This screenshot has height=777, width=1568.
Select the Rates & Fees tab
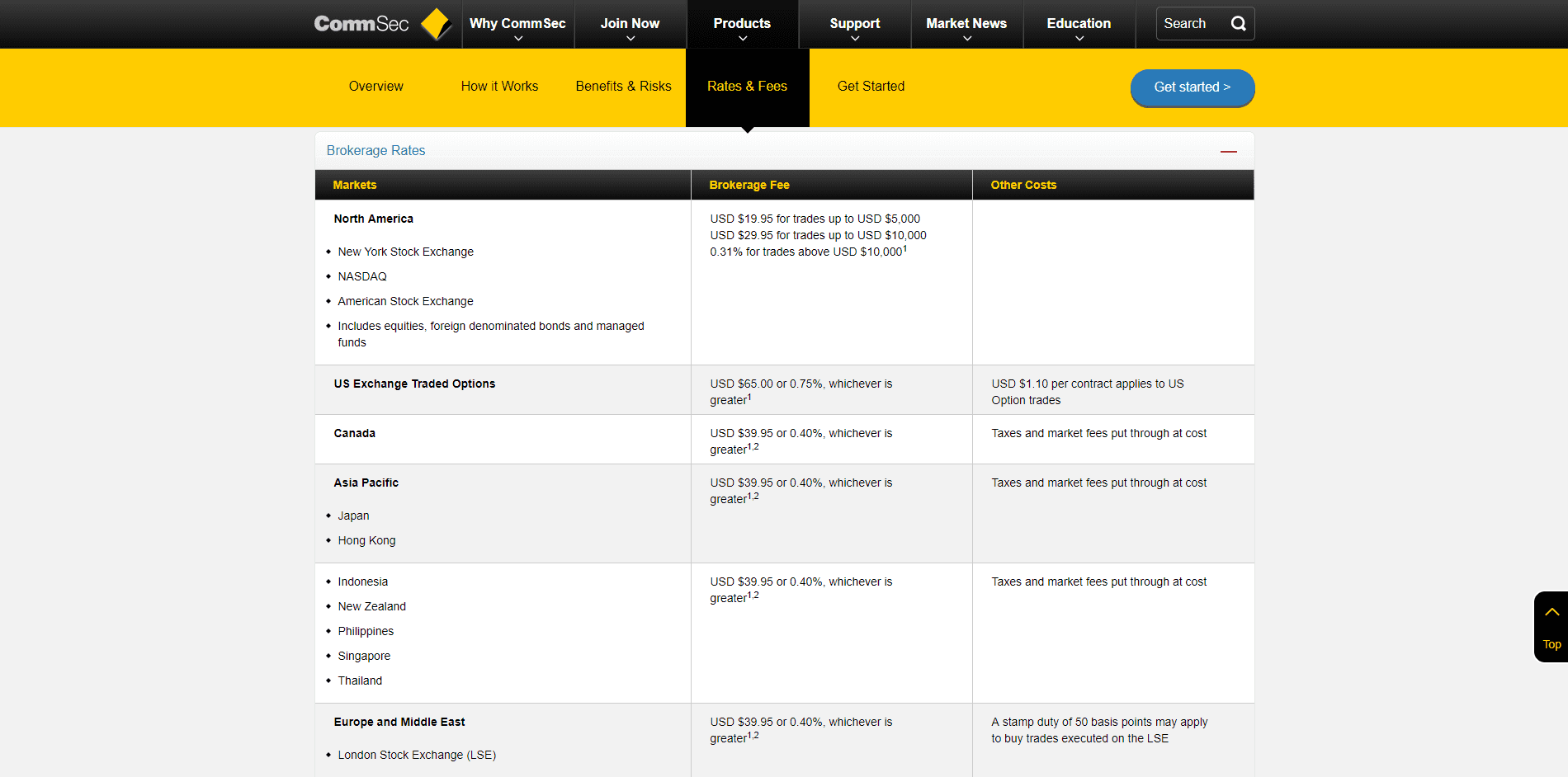pos(747,86)
